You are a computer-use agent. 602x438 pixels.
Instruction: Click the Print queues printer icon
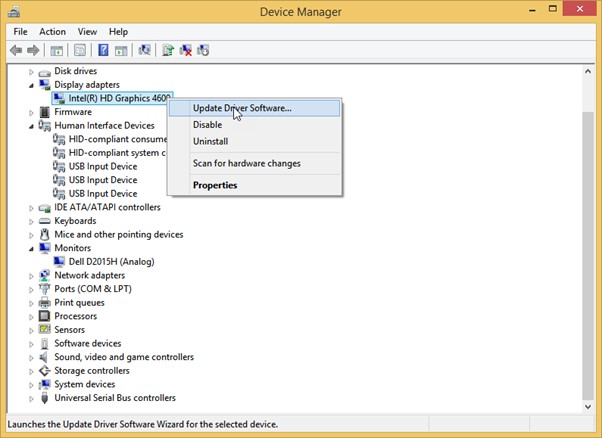click(x=45, y=302)
